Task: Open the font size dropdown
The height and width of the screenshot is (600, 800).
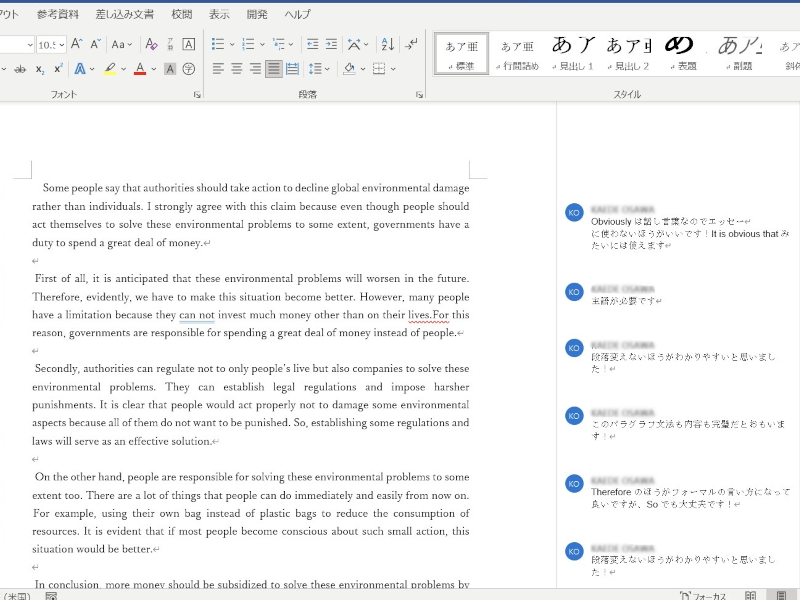Action: (x=62, y=44)
